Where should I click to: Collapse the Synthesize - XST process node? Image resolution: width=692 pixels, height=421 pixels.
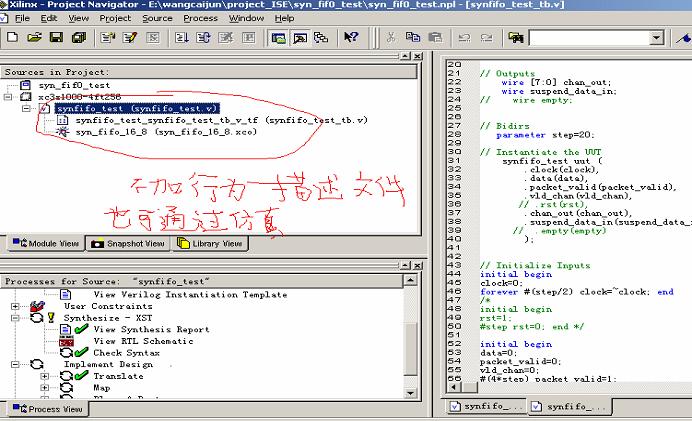[x=15, y=318]
